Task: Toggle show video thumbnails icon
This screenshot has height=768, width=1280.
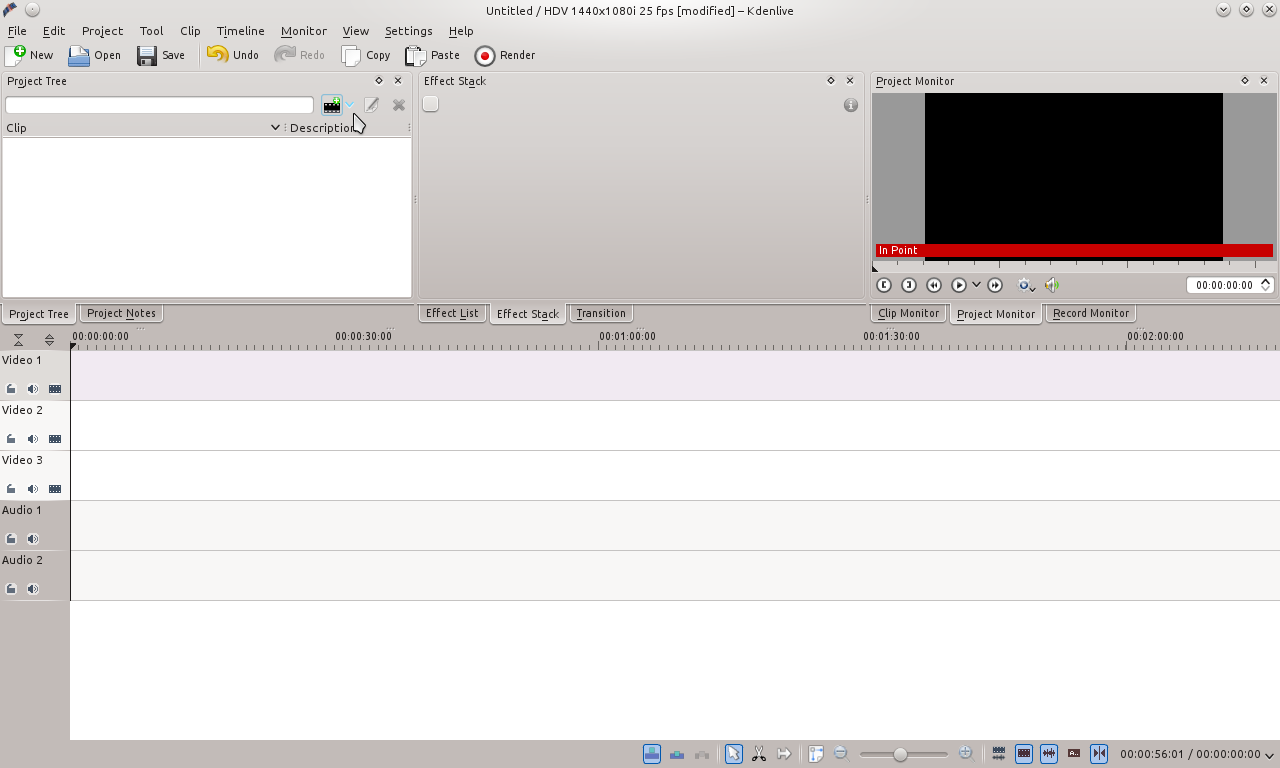Action: [x=1024, y=754]
